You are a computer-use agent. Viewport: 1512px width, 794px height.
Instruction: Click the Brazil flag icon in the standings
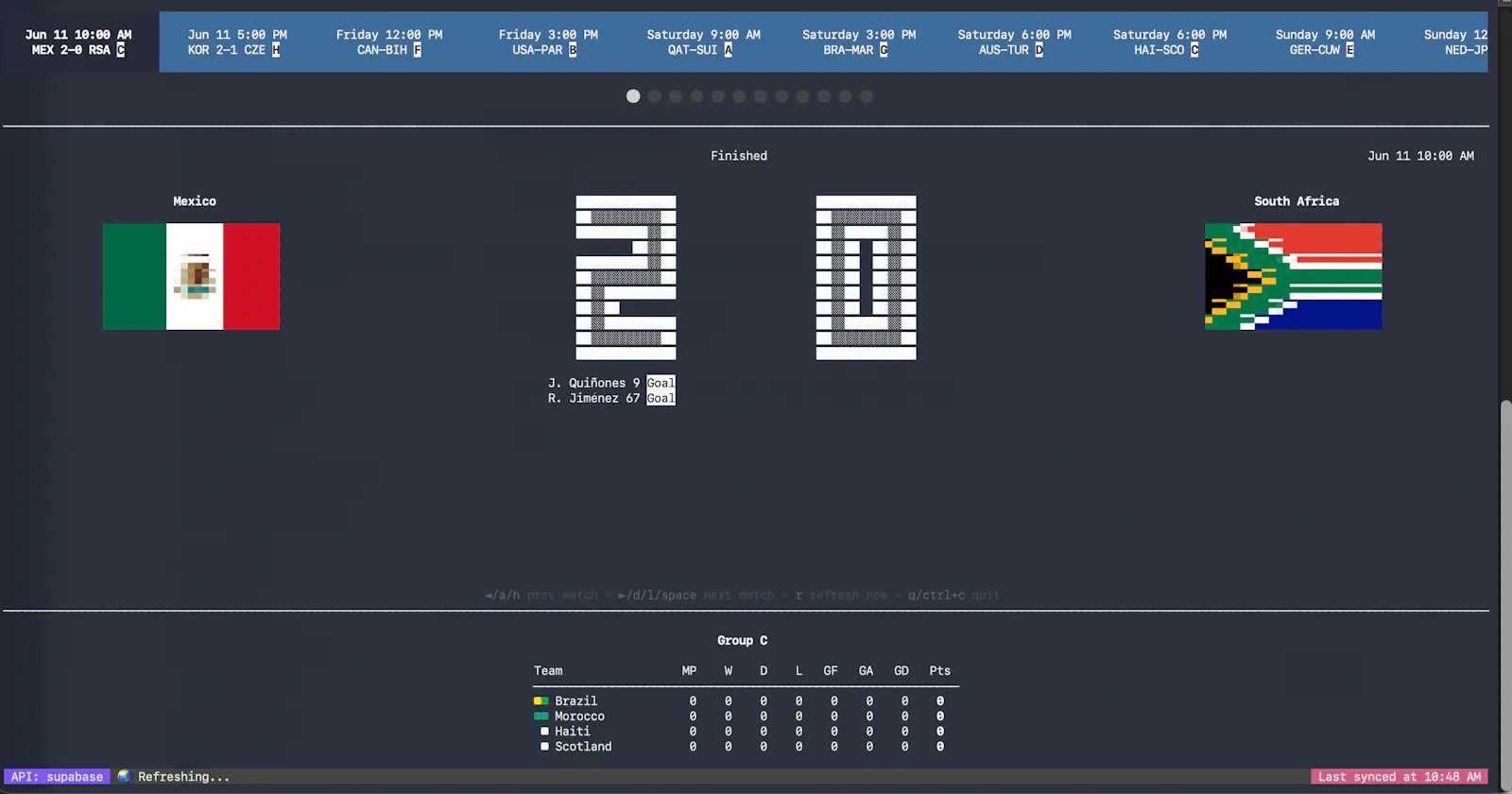[541, 701]
